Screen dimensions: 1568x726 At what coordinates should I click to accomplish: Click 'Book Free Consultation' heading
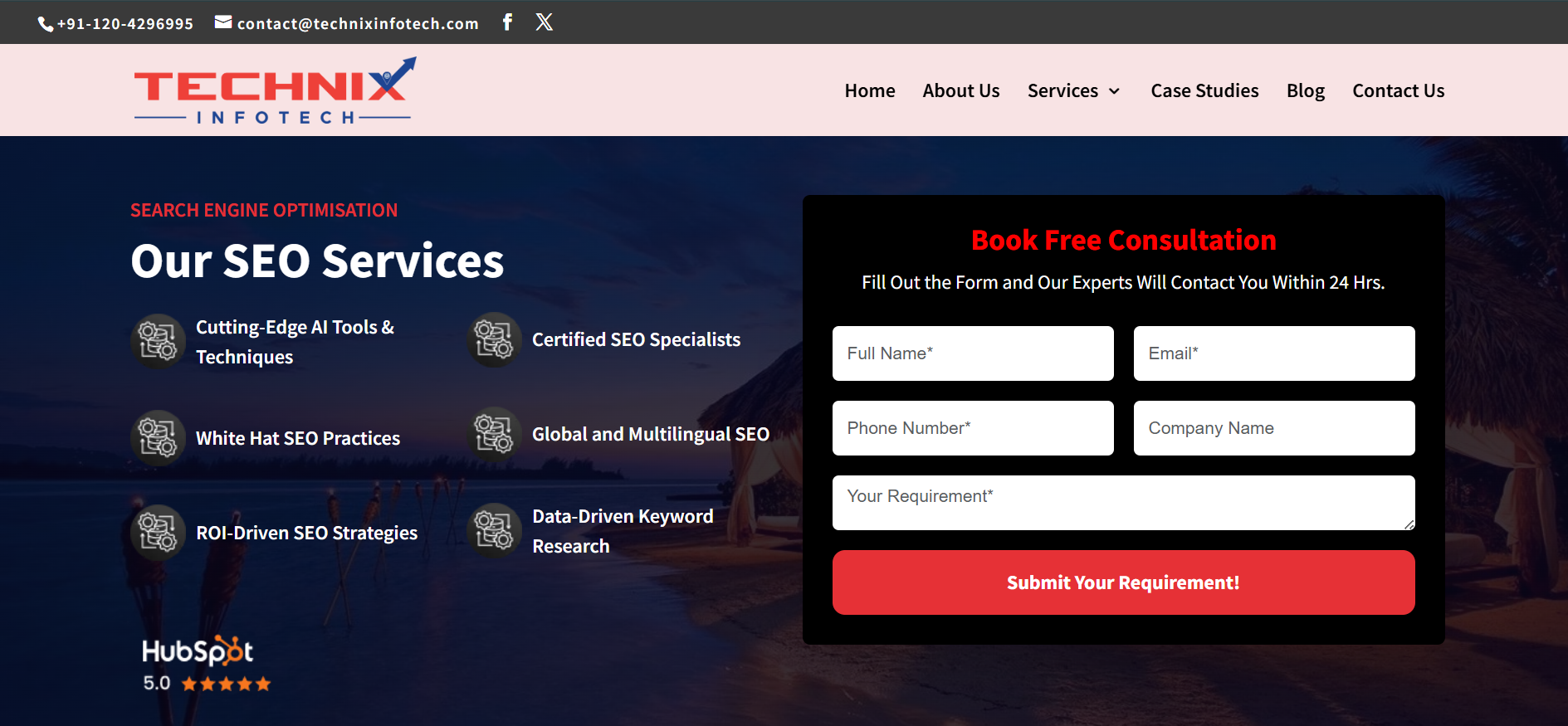pos(1123,240)
